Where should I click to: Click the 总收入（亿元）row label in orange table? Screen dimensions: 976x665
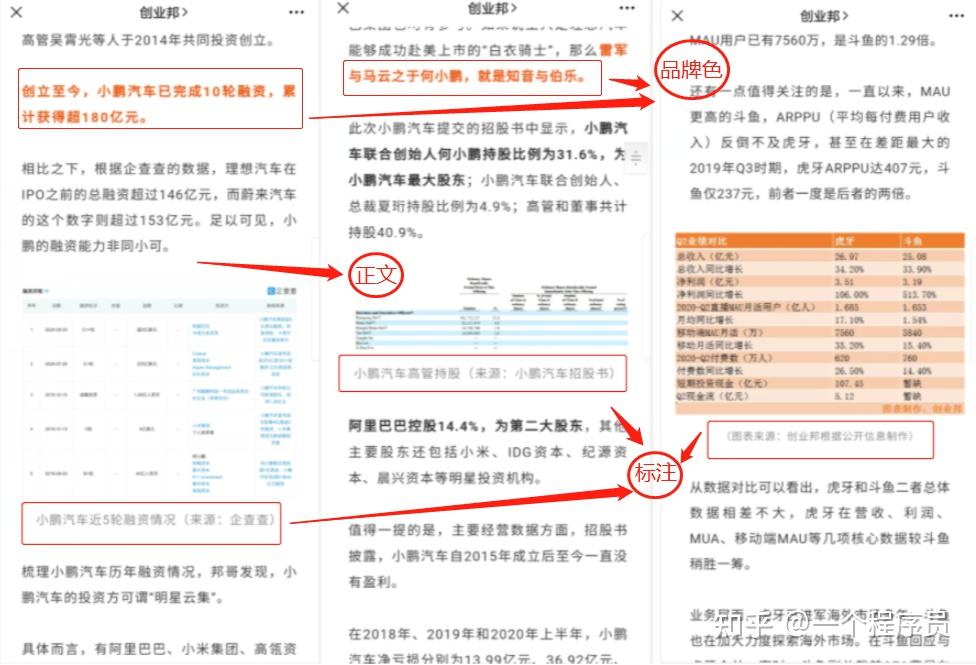pyautogui.click(x=708, y=256)
